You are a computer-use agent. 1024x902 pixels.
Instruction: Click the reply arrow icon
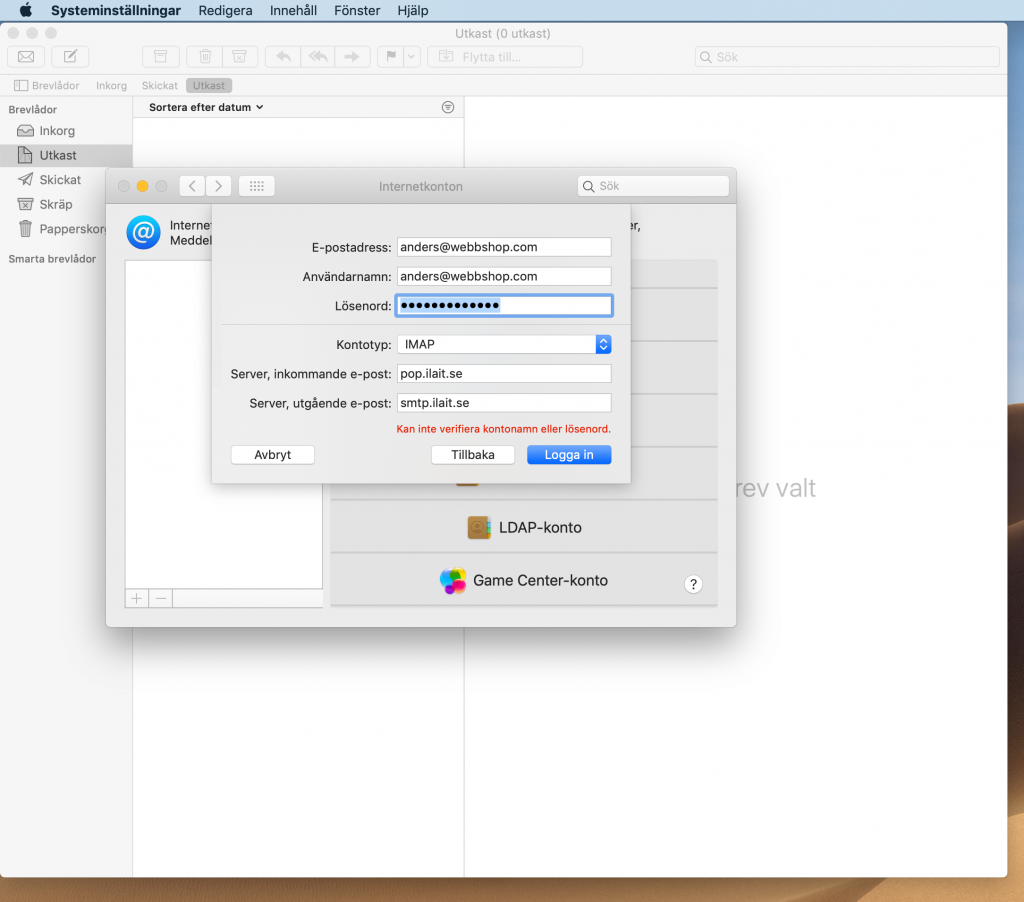click(283, 57)
